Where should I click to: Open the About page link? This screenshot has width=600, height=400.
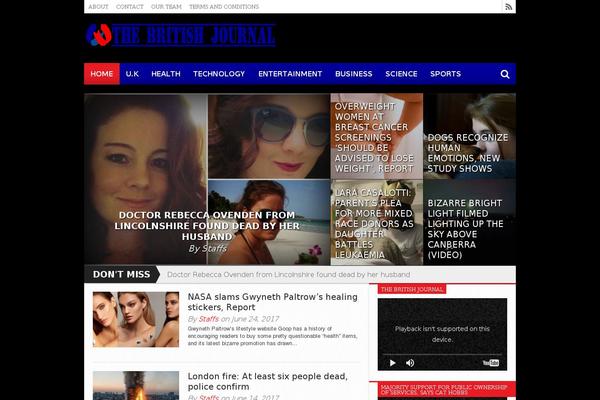pos(98,7)
